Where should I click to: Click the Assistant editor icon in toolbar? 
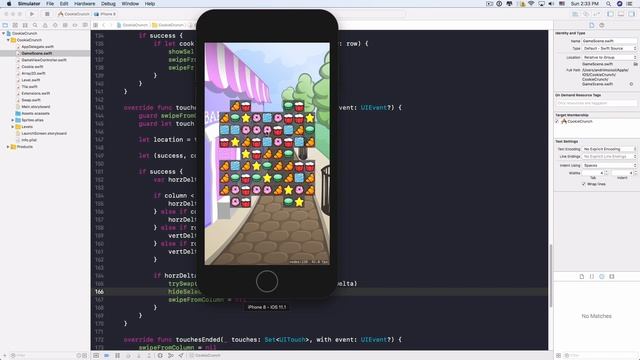(586, 14)
